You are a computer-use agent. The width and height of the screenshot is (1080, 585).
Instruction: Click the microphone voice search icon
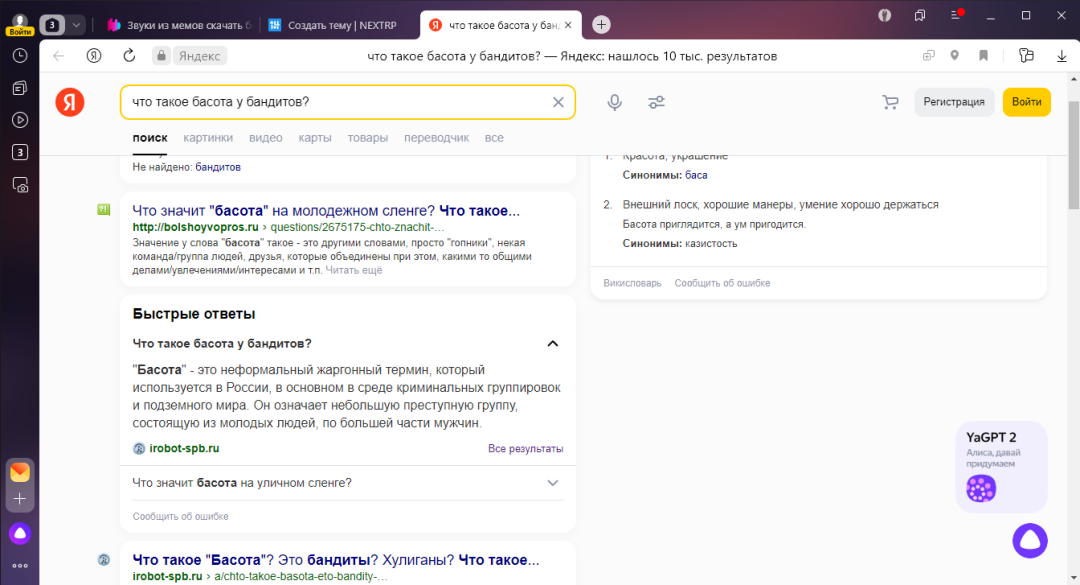[x=615, y=102]
